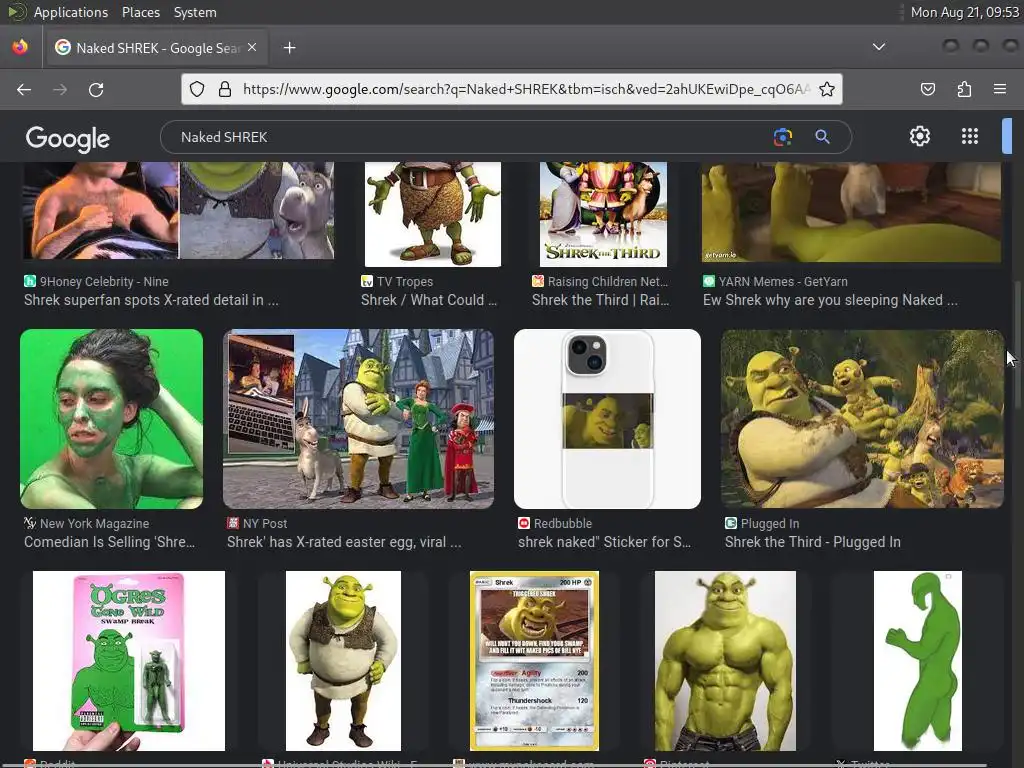Select the Naked SHREK browser tab
Image resolution: width=1024 pixels, height=768 pixels.
click(155, 48)
